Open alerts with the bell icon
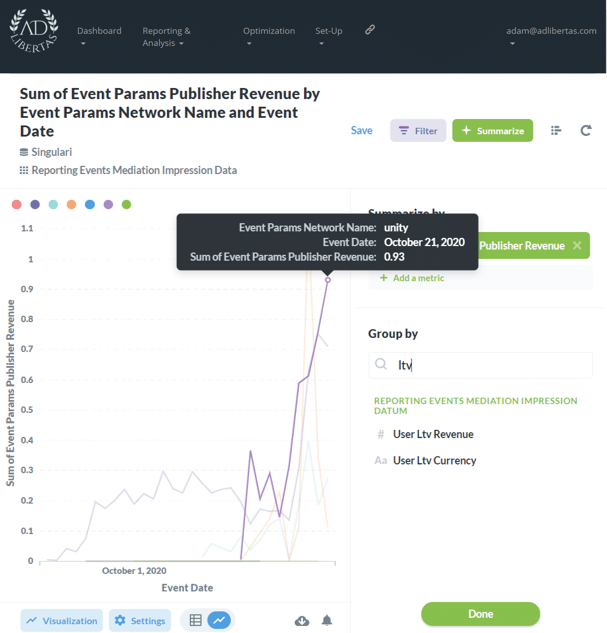 [x=327, y=620]
